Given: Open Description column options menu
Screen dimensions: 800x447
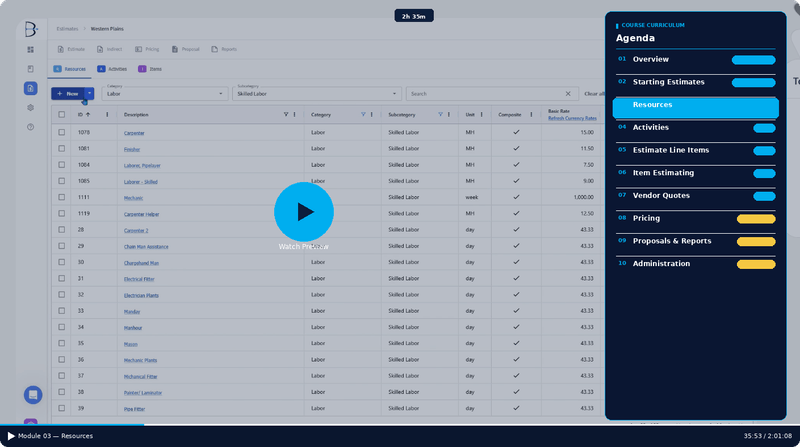Looking at the screenshot, I should click(x=294, y=115).
